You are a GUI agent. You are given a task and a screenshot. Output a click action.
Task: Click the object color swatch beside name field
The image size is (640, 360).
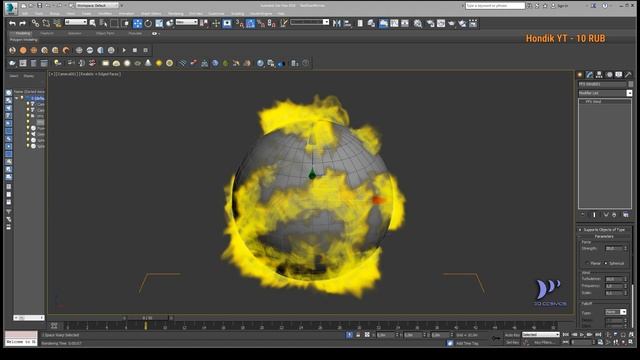click(631, 84)
